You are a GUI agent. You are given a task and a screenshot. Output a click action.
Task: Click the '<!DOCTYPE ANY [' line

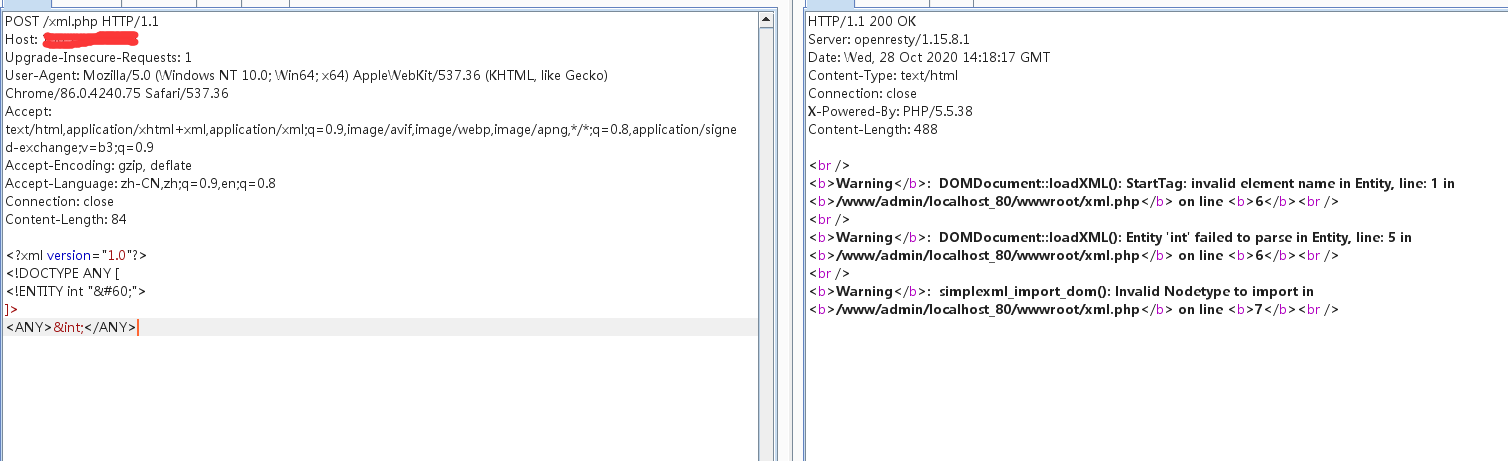pyautogui.click(x=62, y=273)
